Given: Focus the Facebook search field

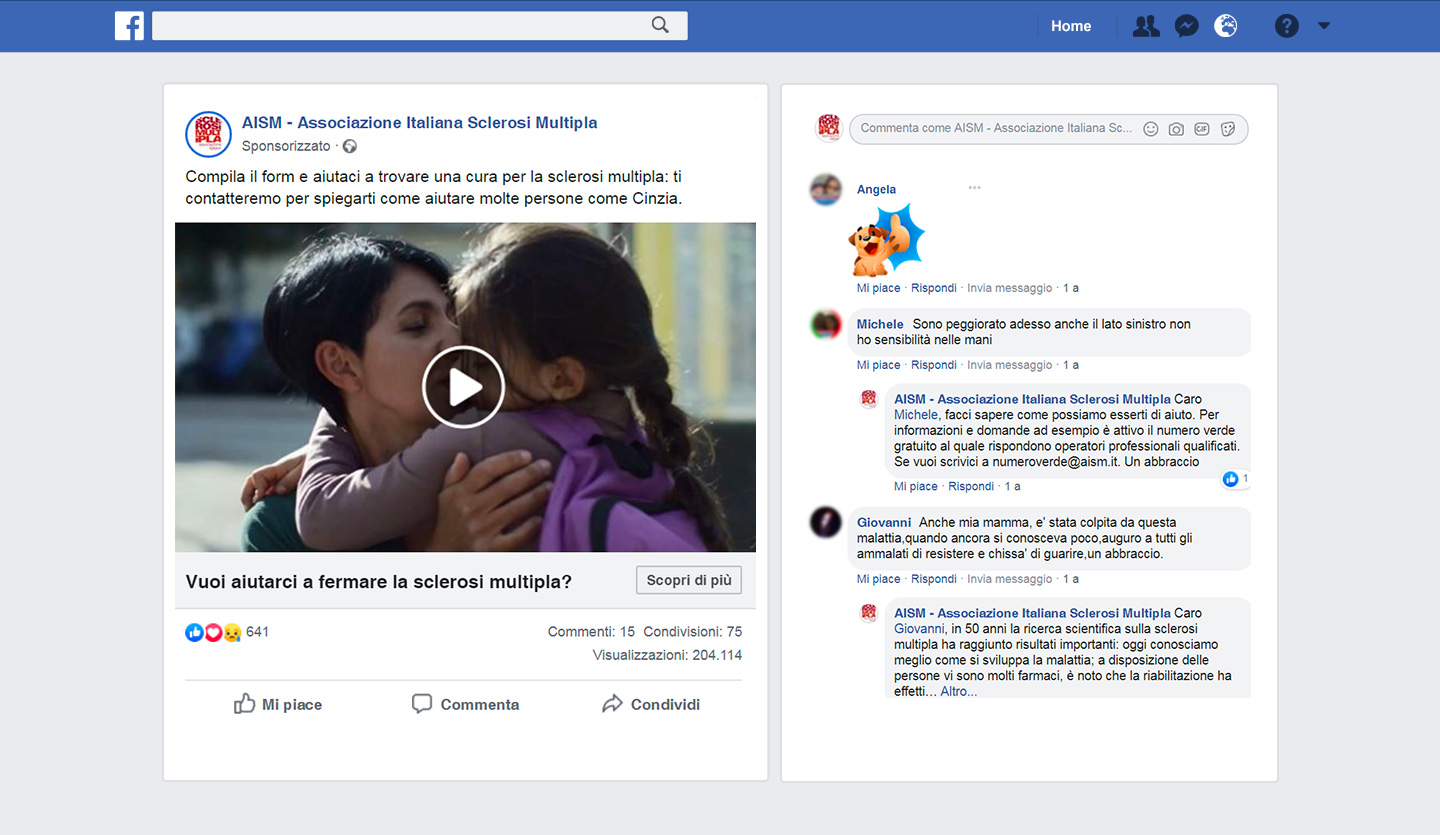Looking at the screenshot, I should [x=419, y=26].
